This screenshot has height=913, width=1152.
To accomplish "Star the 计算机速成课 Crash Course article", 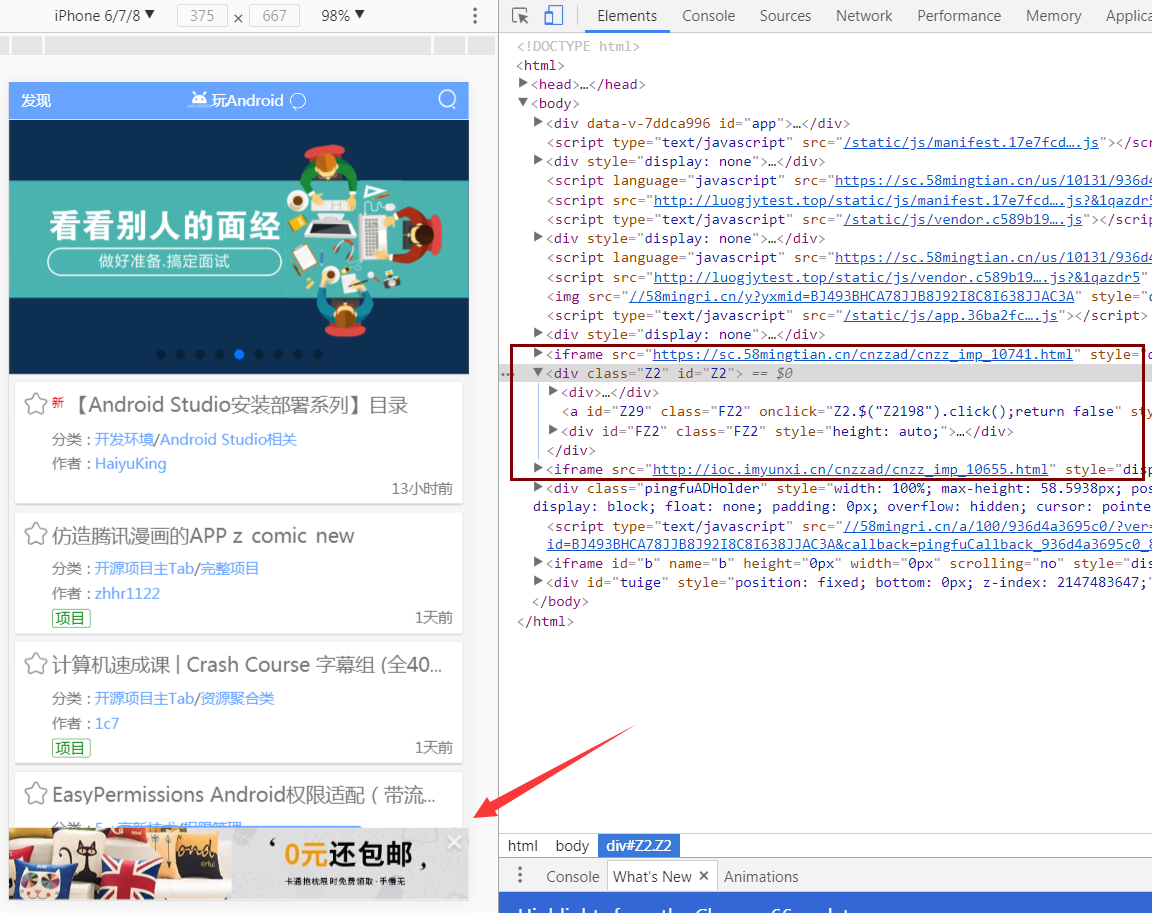I will (x=35, y=664).
